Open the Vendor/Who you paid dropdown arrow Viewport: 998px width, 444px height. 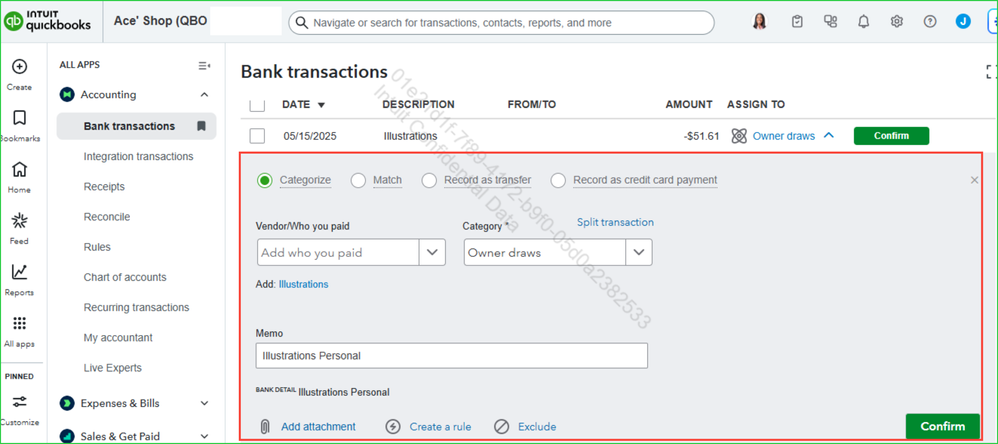432,253
